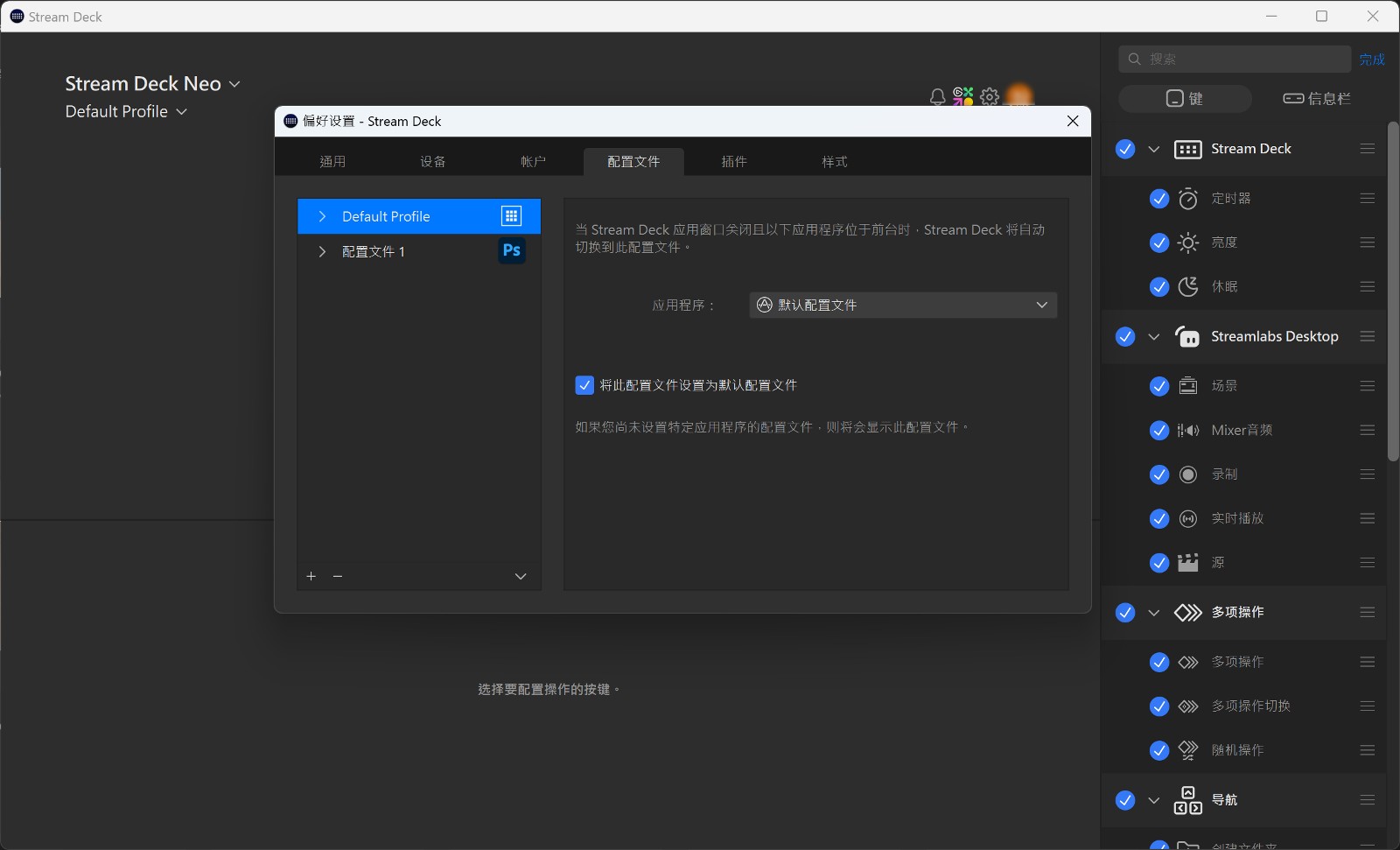Click the 场景 scene icon

(1188, 386)
